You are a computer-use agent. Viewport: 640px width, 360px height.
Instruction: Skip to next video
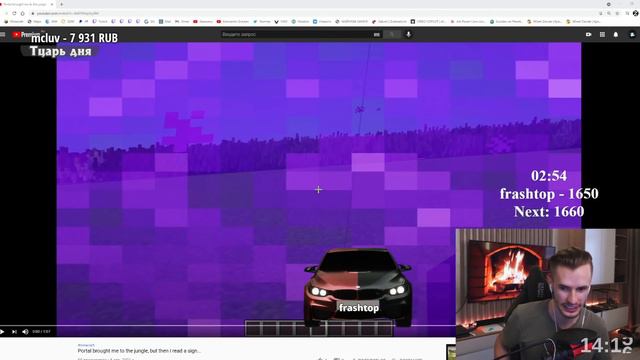(x=14, y=332)
